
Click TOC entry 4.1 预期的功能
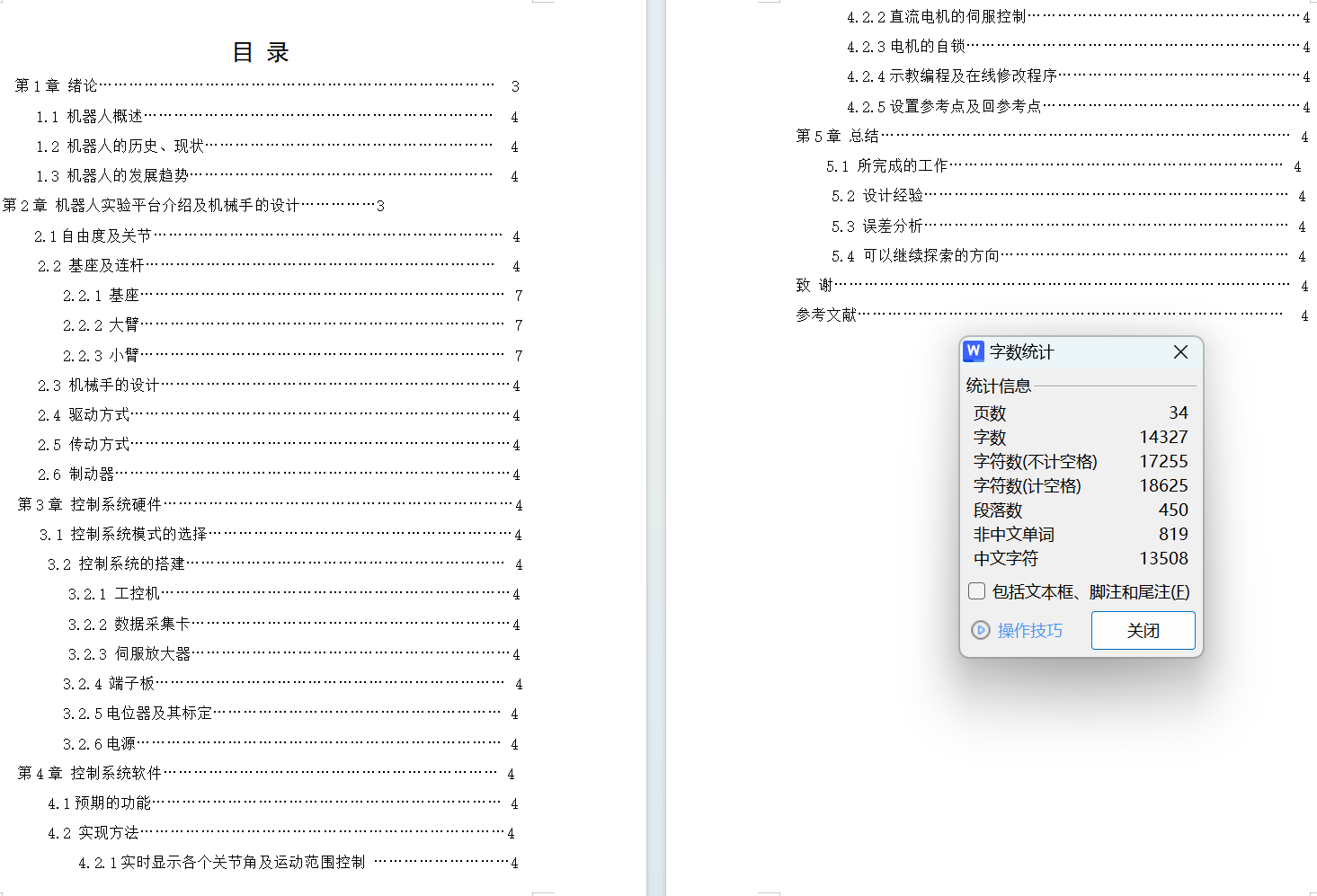tap(283, 803)
